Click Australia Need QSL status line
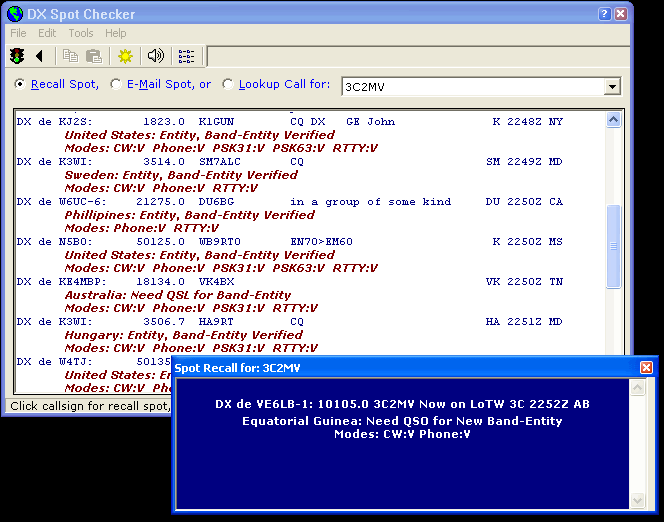664x522 pixels. tap(177, 295)
